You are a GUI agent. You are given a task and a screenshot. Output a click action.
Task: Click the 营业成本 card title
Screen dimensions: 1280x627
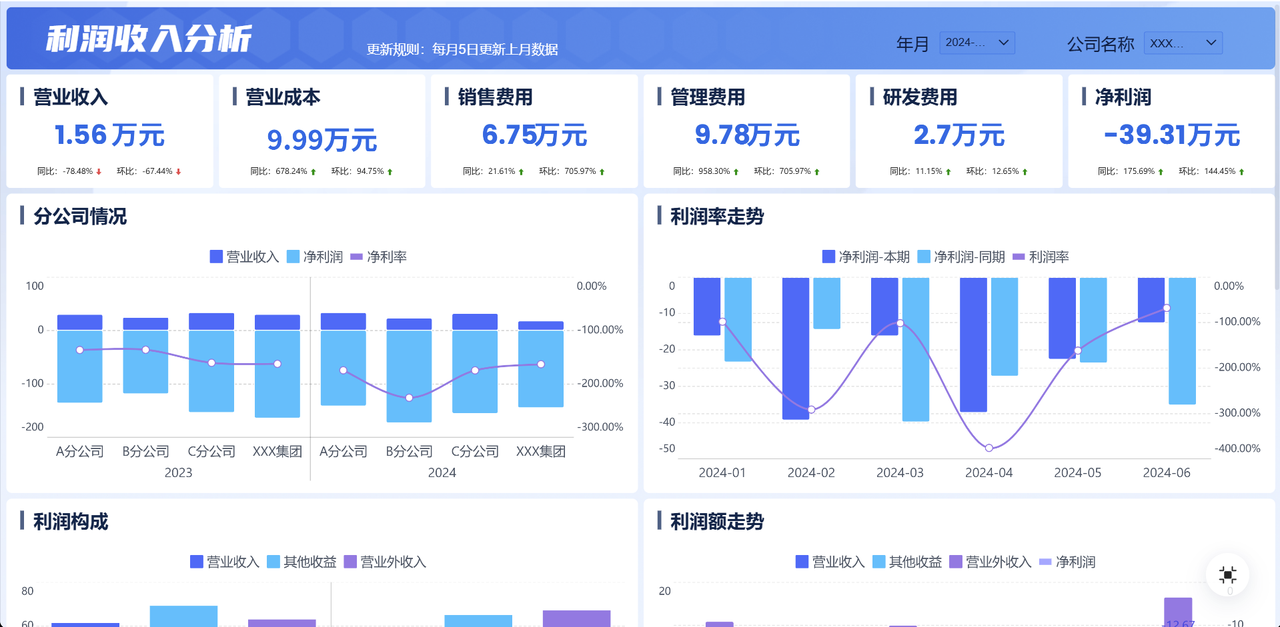click(283, 97)
